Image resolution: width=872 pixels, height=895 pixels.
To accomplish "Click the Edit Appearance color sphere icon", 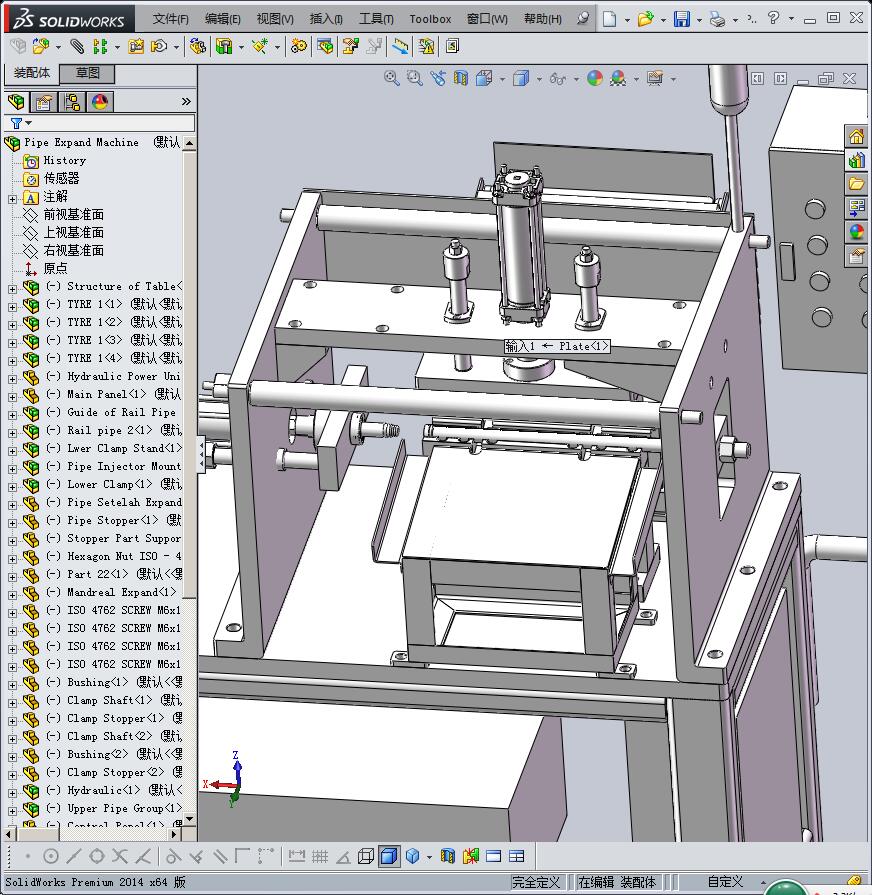I will click(595, 78).
